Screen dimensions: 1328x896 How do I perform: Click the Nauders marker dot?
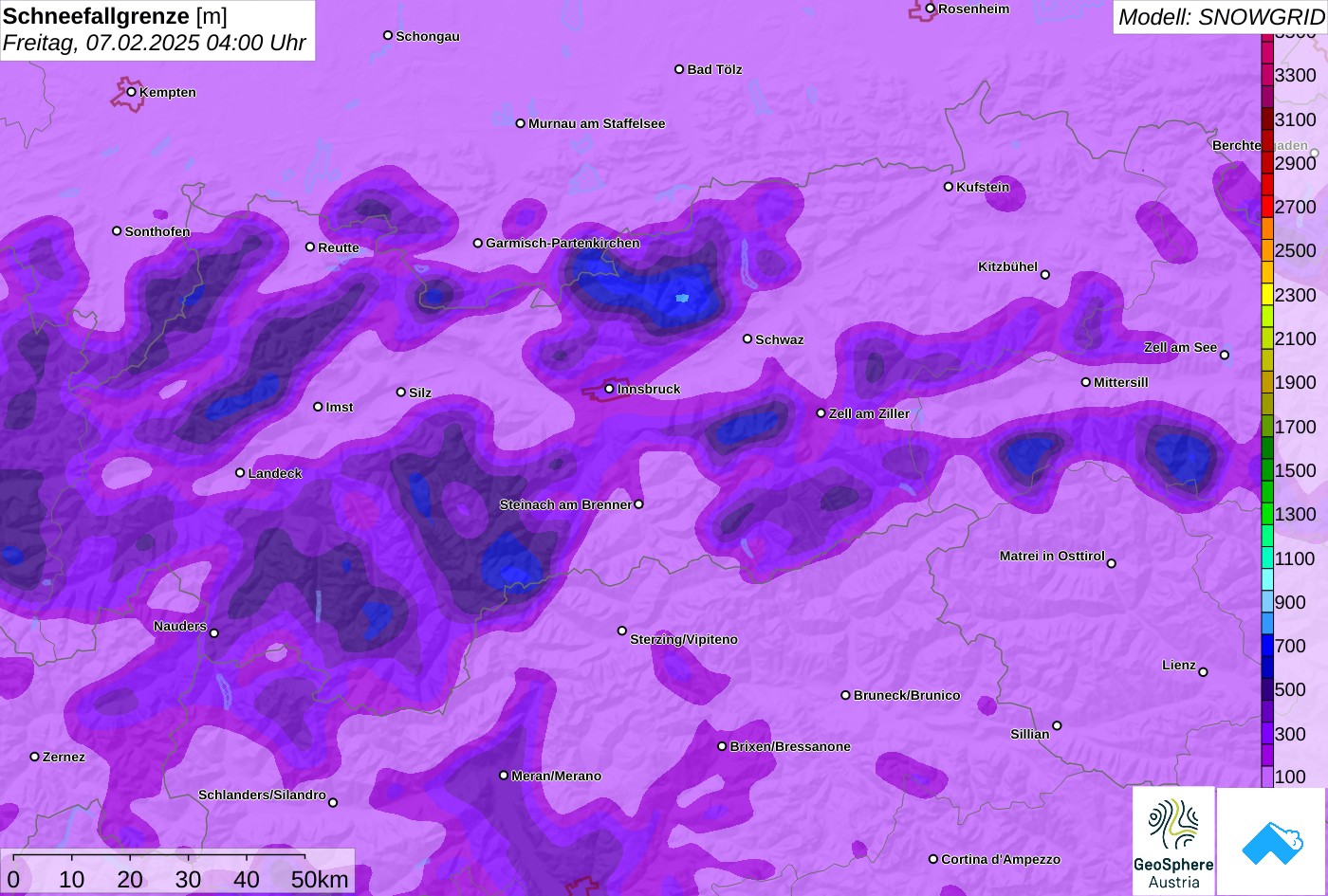pos(214,633)
